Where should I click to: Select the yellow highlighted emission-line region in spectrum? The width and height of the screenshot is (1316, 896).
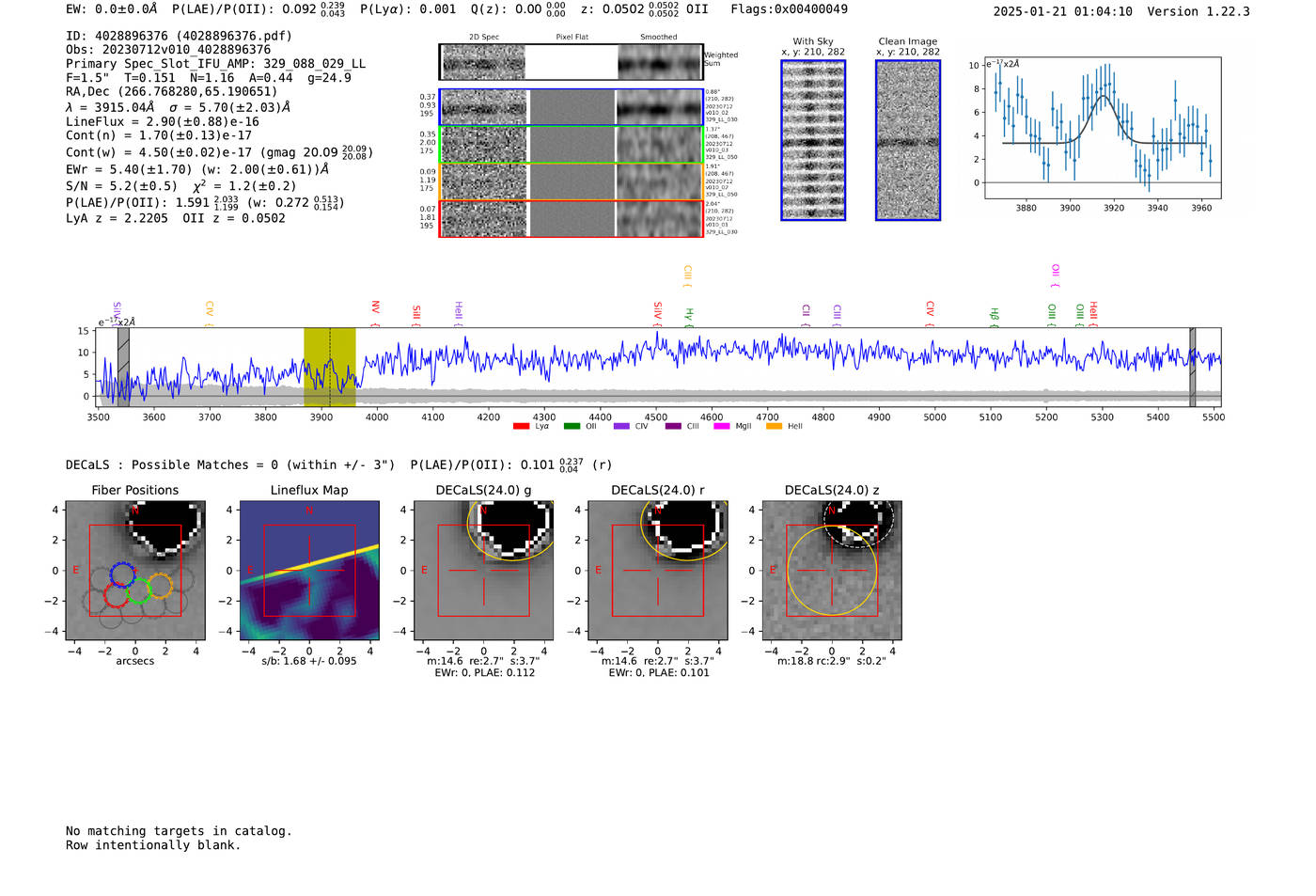[x=329, y=368]
